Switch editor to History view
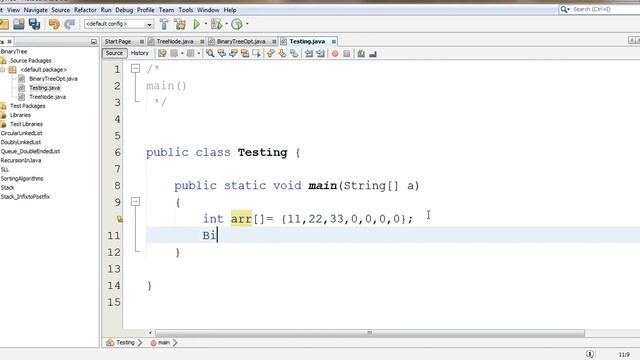The height and width of the screenshot is (360, 640). 140,53
